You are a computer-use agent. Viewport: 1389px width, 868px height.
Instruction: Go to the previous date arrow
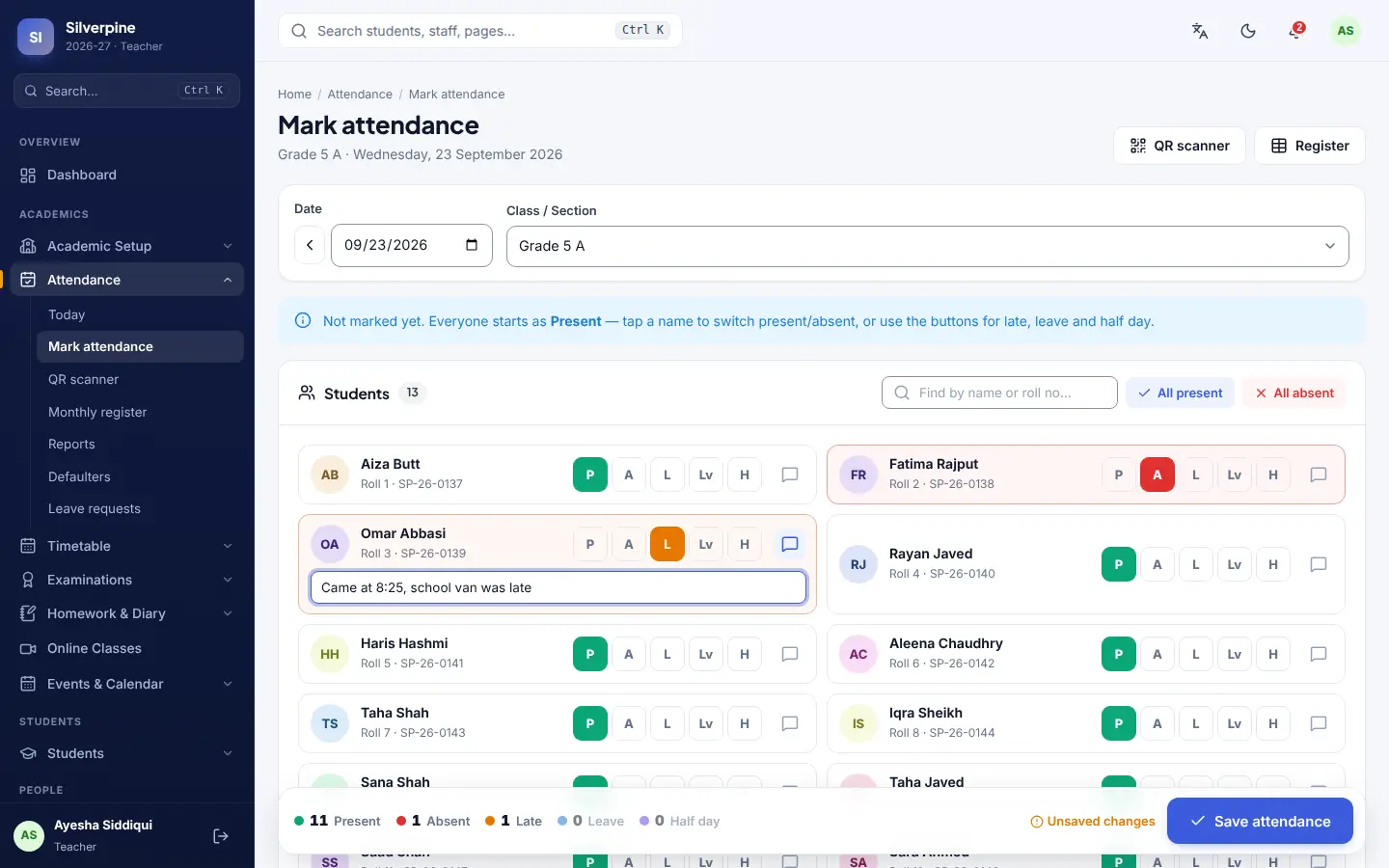[310, 245]
